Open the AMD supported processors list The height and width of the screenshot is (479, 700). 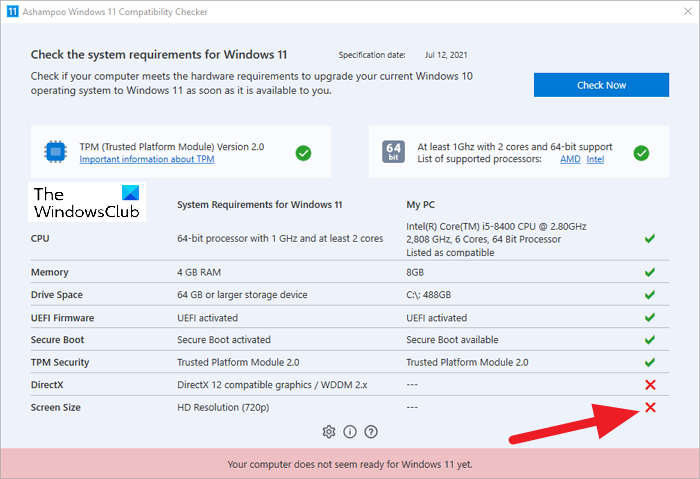coord(570,159)
